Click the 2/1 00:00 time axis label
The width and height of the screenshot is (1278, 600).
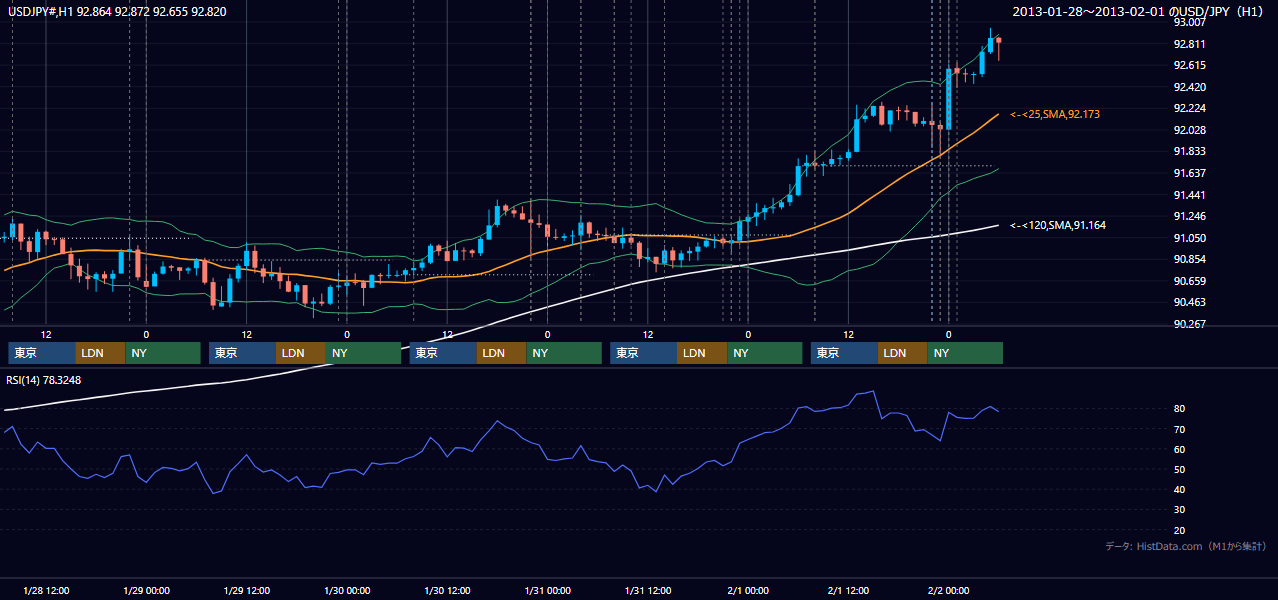748,591
